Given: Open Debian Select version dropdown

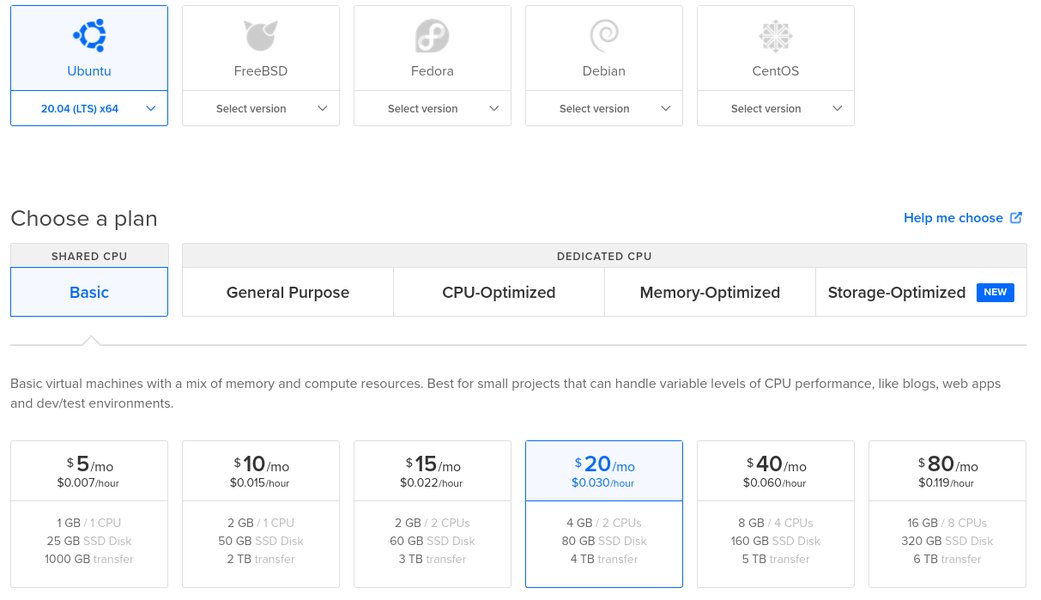Looking at the screenshot, I should [604, 108].
